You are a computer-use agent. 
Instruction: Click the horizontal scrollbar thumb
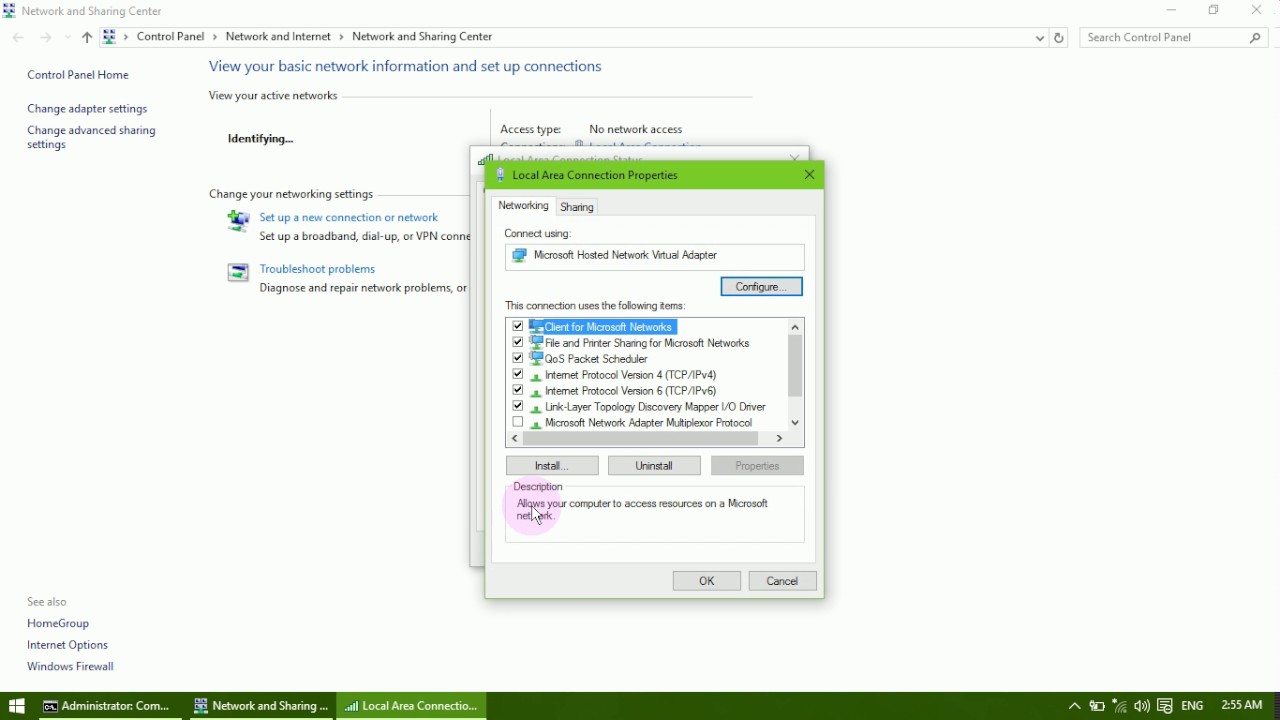(642, 440)
